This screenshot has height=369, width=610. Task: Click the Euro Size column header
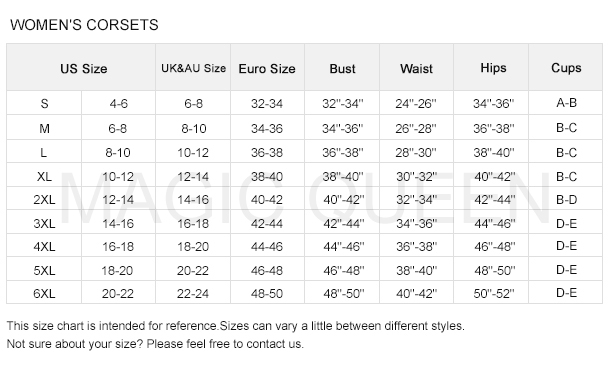pyautogui.click(x=267, y=68)
